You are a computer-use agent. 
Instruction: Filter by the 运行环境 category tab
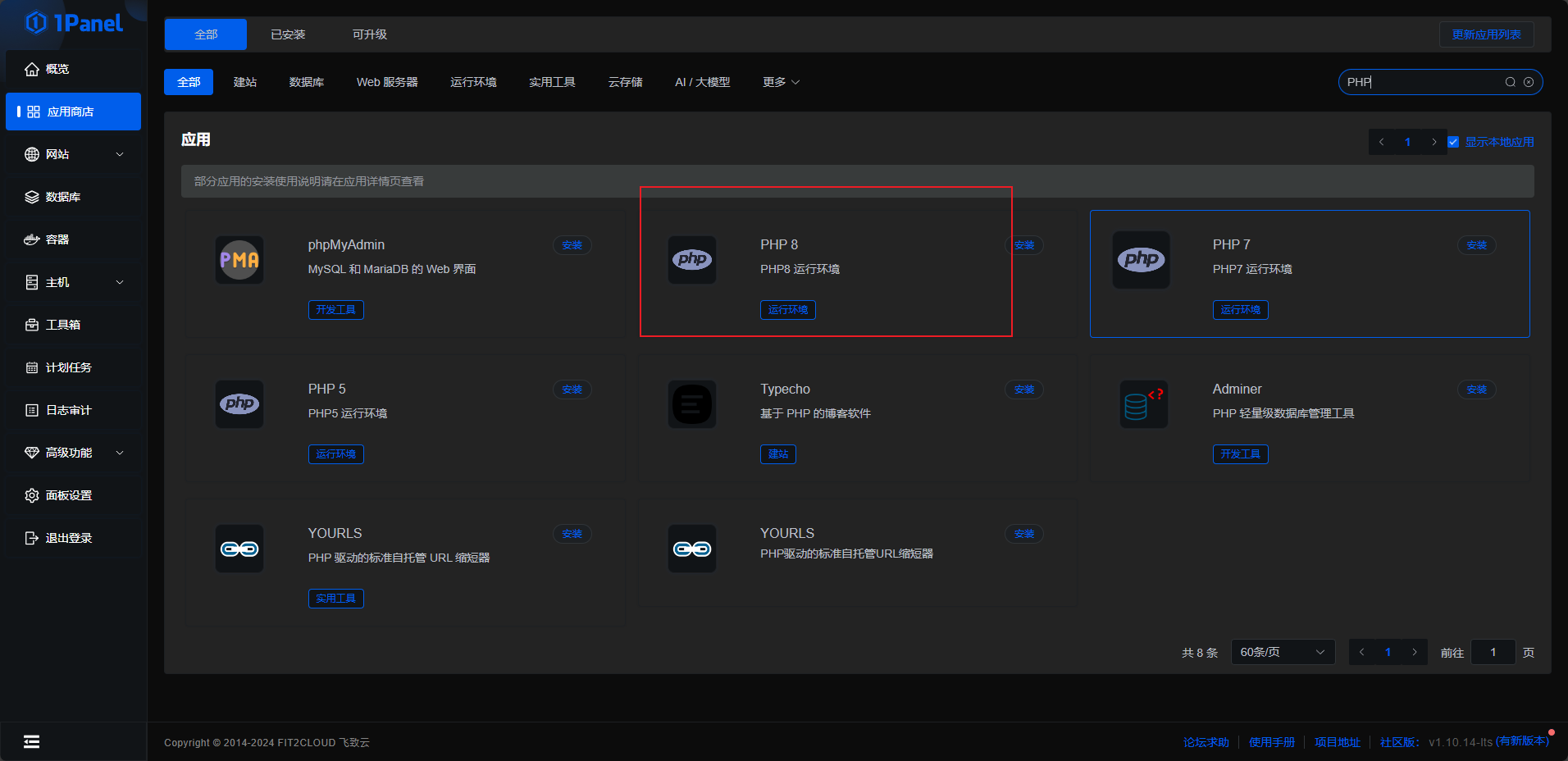473,82
